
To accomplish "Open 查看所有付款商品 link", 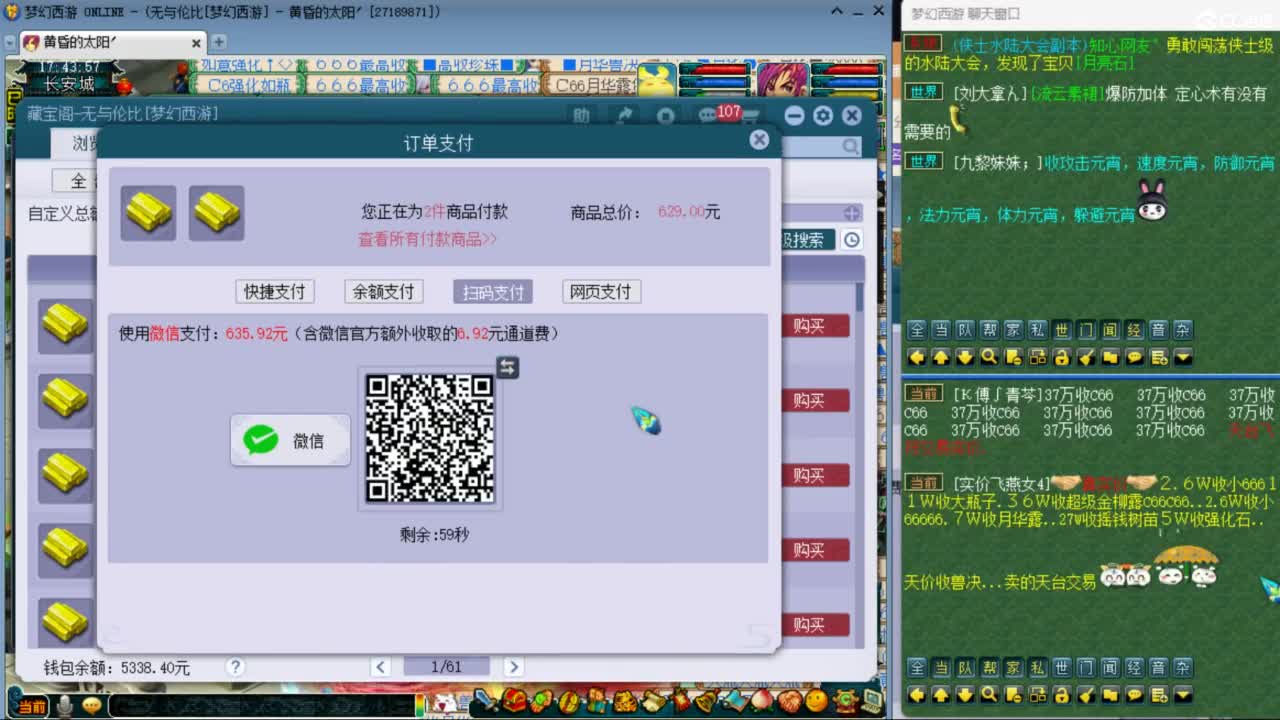I will pyautogui.click(x=428, y=240).
